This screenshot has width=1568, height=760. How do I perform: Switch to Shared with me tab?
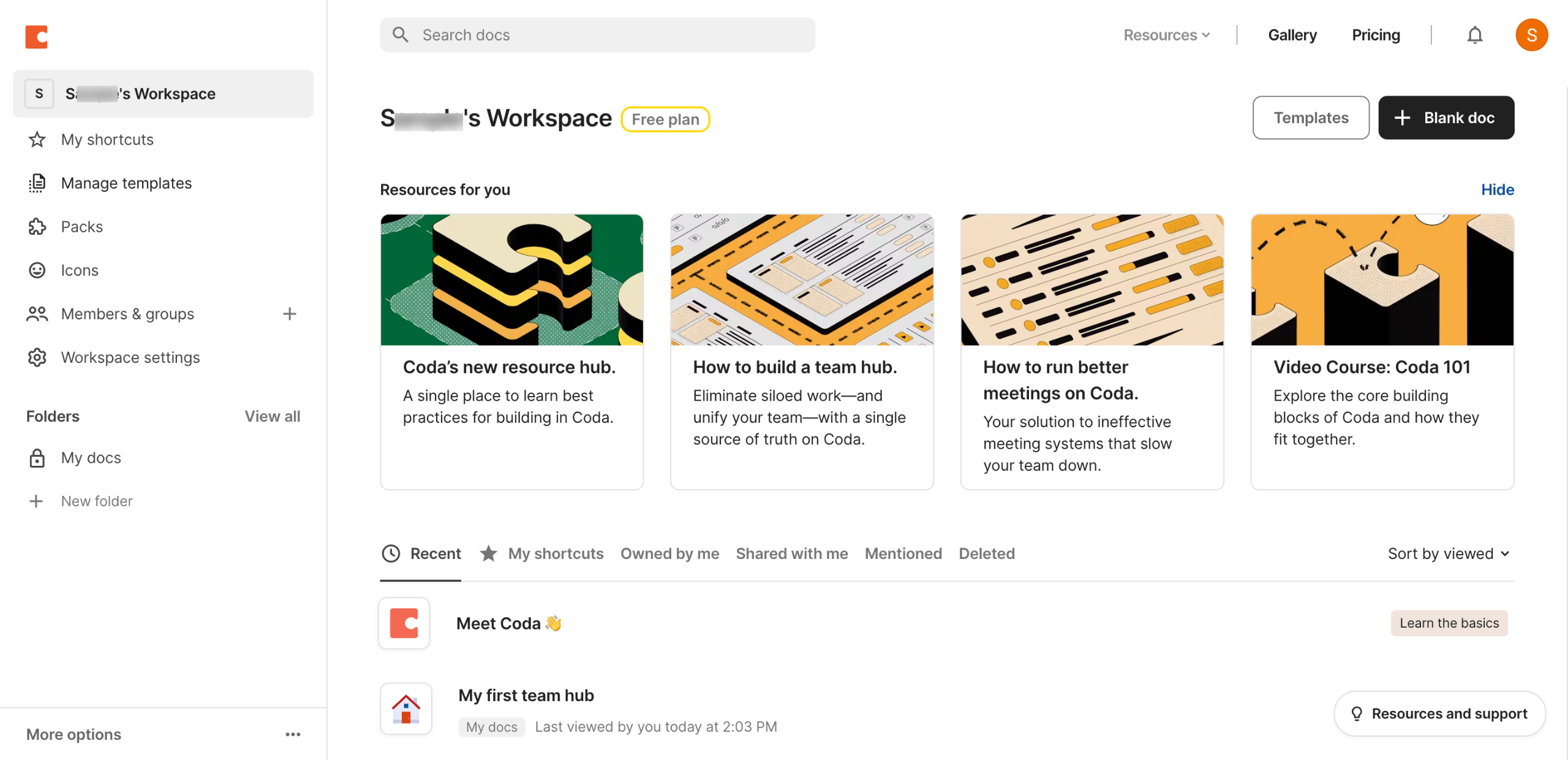791,553
